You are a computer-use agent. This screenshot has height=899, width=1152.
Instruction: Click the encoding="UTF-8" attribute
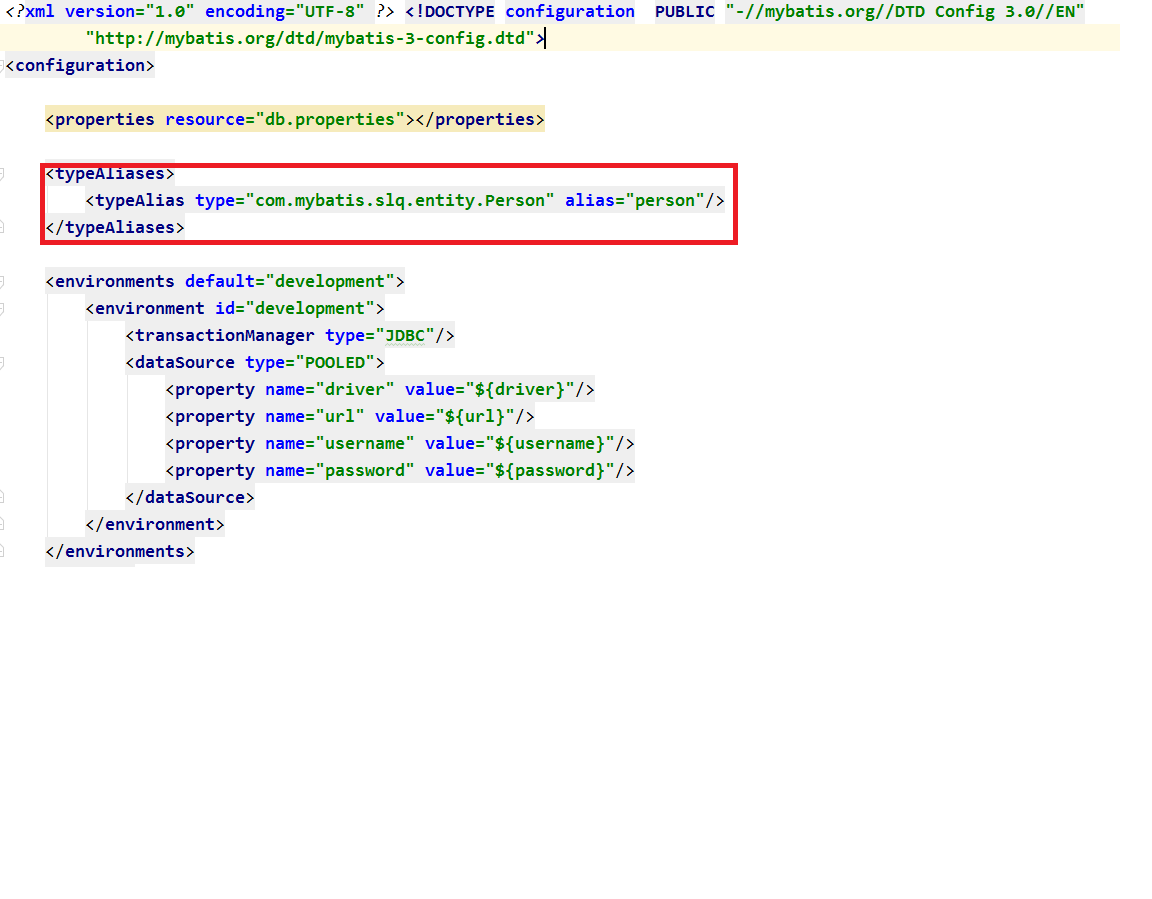(284, 12)
